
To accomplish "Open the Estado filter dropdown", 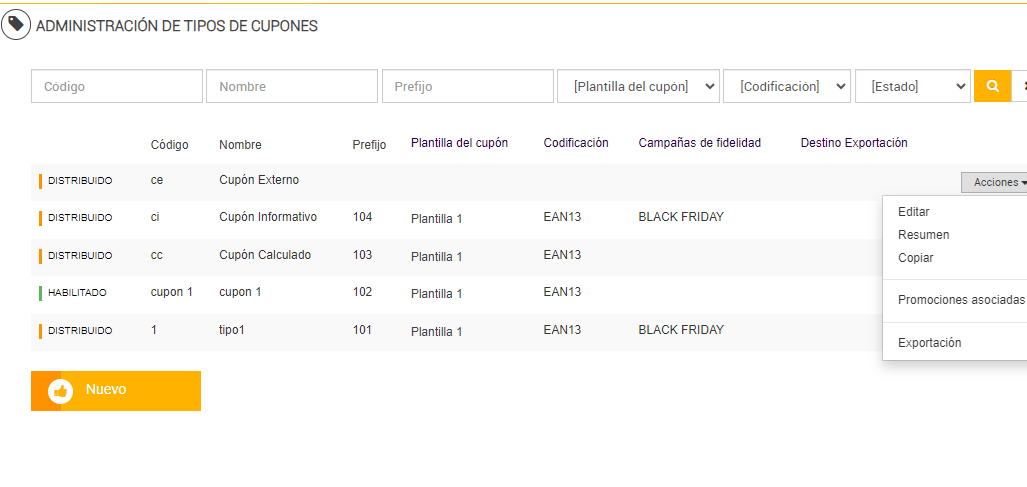I will pyautogui.click(x=912, y=86).
